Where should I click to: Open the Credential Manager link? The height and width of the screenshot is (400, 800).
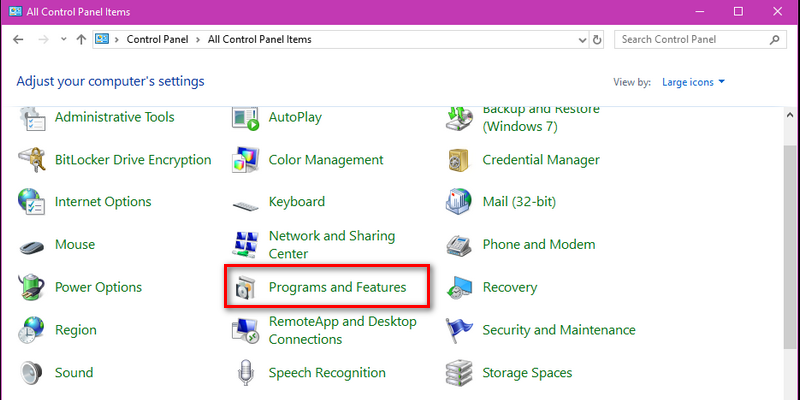pyautogui.click(x=541, y=160)
